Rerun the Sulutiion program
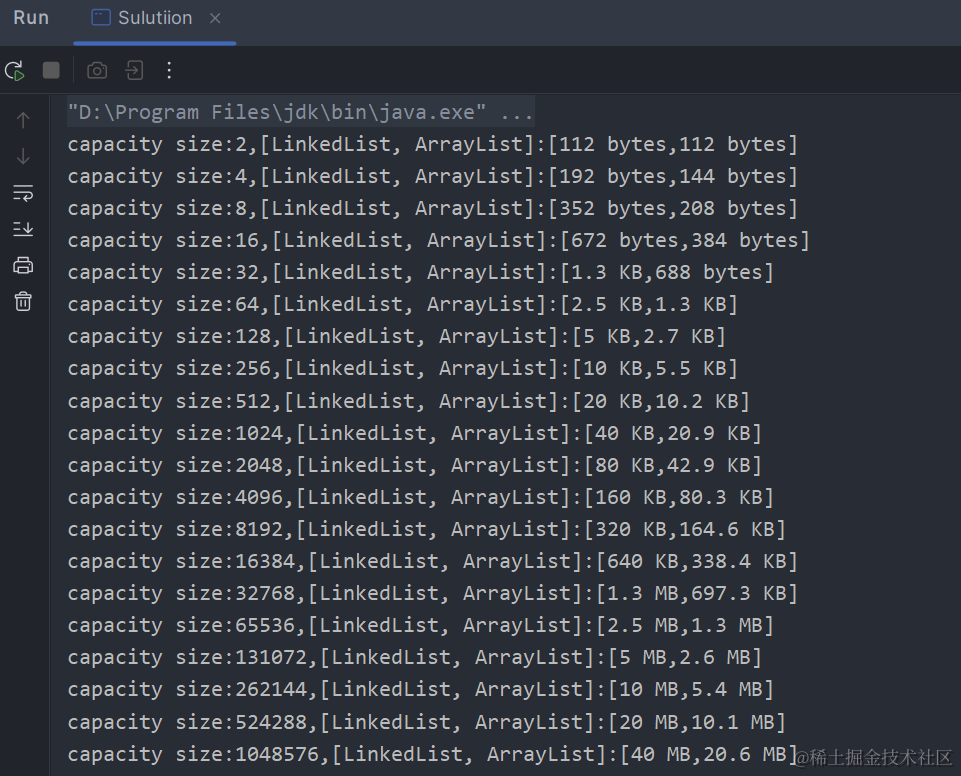Screen dimensions: 961x776 click(x=14, y=70)
